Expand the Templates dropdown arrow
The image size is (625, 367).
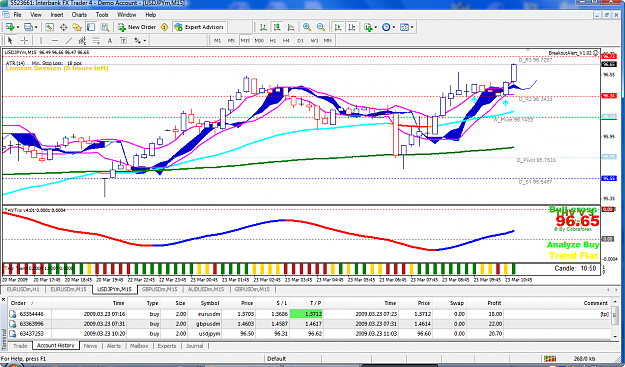tap(412, 27)
